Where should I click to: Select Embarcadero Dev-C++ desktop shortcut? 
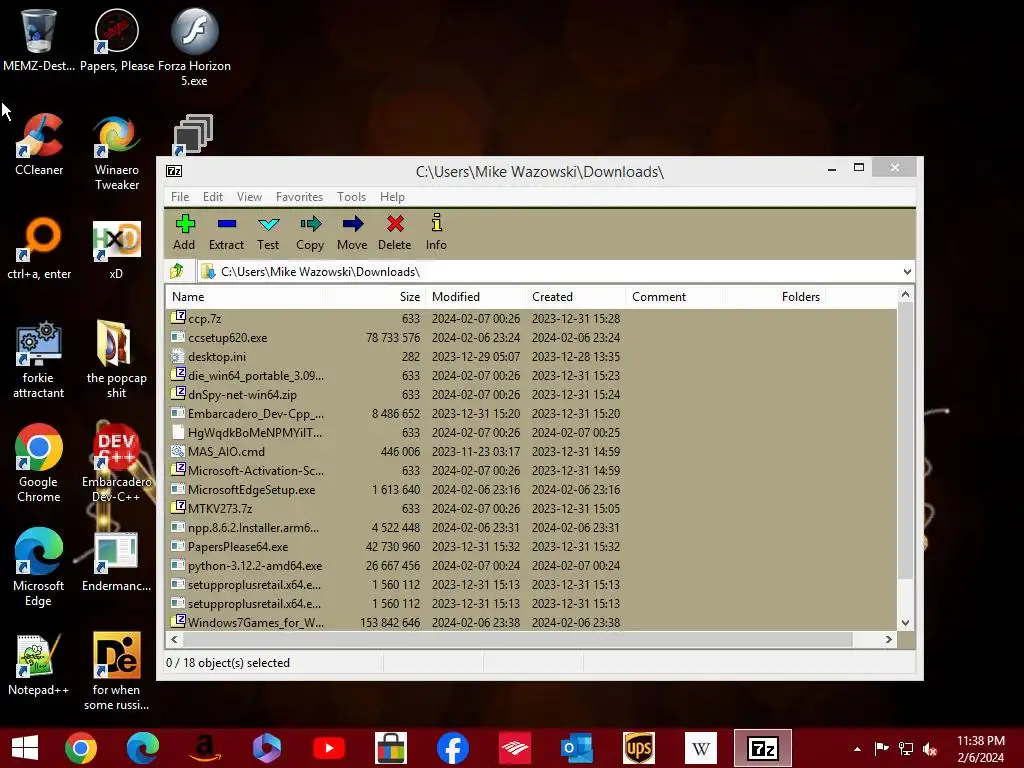click(x=116, y=463)
